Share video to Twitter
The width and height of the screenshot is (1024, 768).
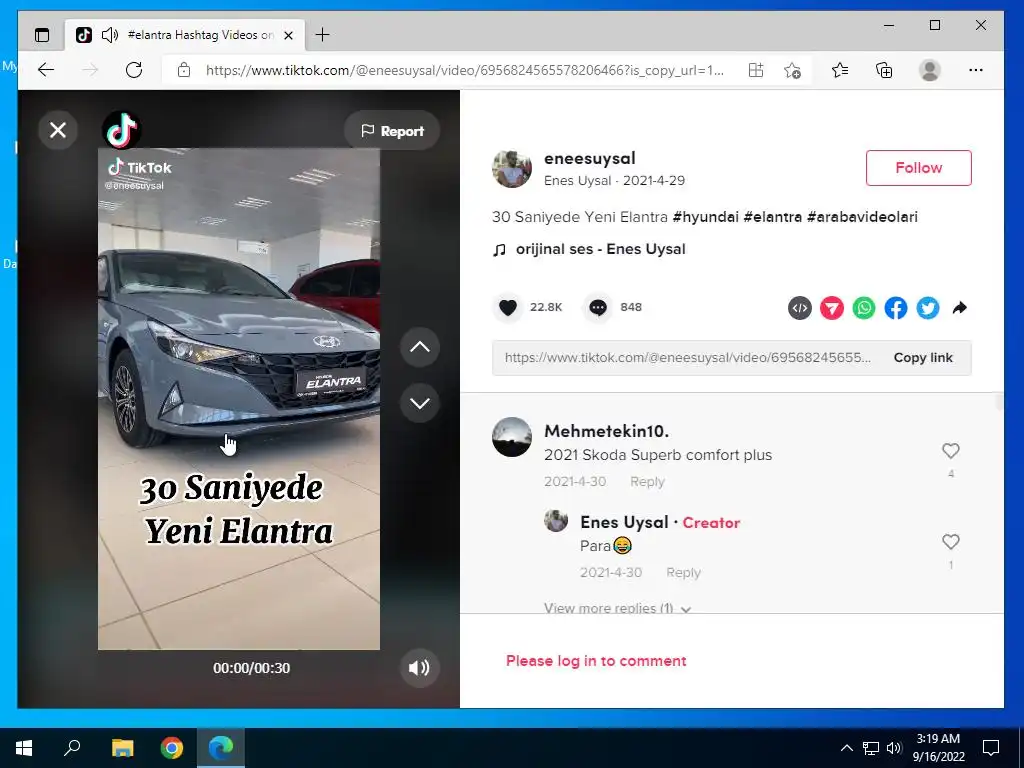(x=927, y=308)
